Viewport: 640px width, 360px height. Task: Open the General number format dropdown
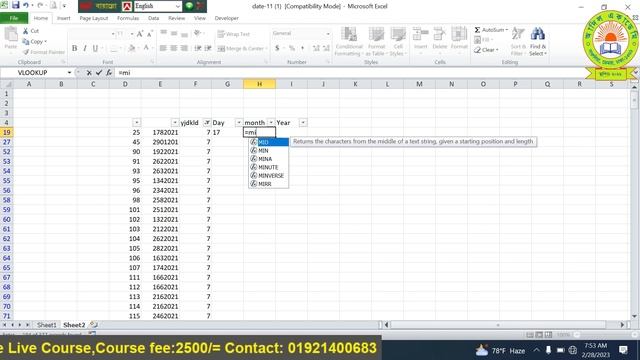click(x=328, y=33)
